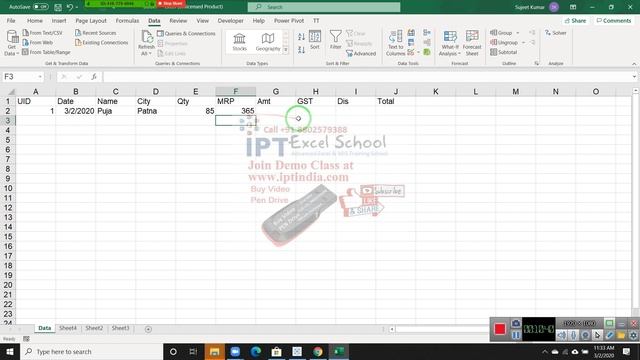Select the Patna cell

(156, 111)
